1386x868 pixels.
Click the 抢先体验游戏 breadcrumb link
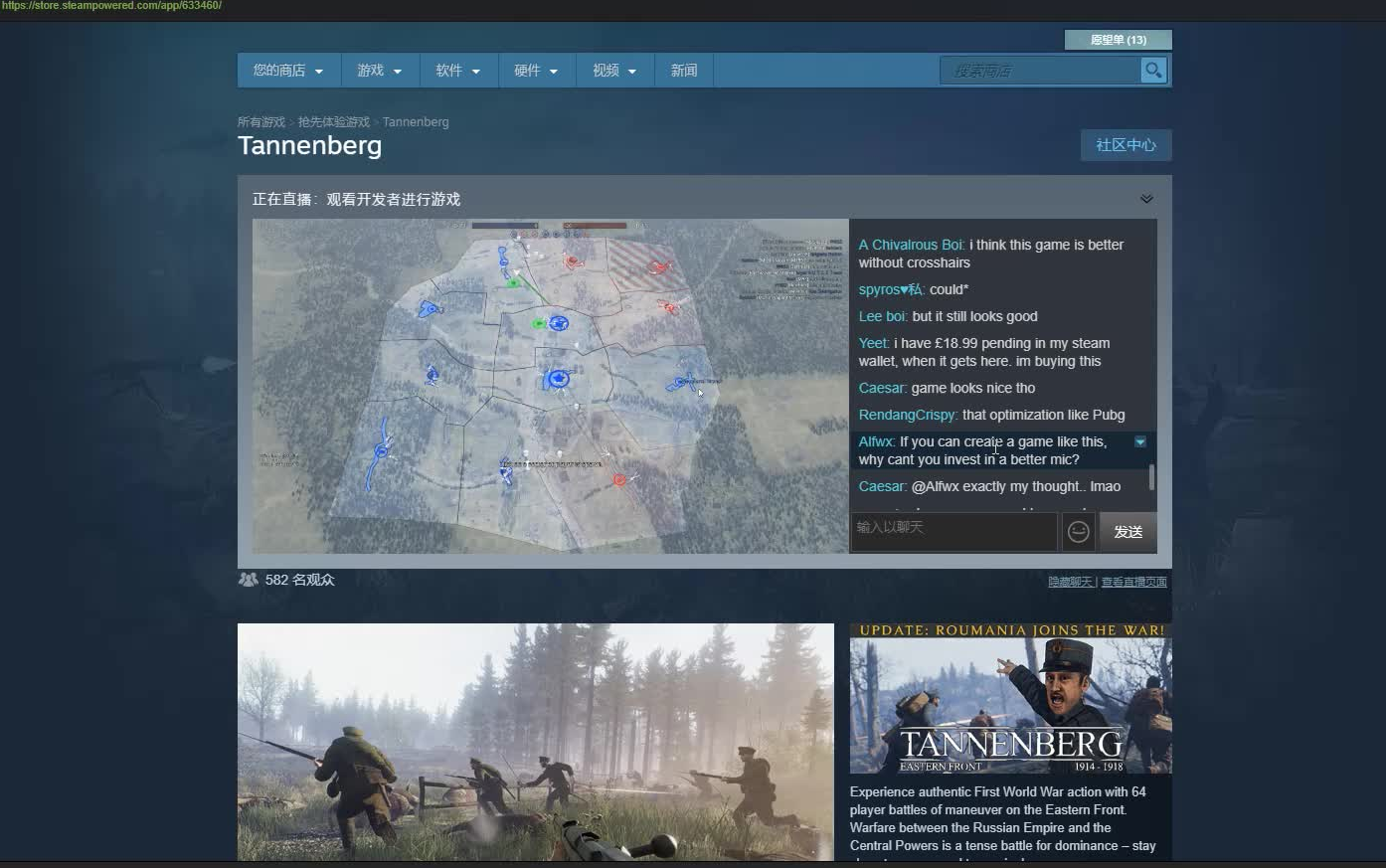coord(334,122)
